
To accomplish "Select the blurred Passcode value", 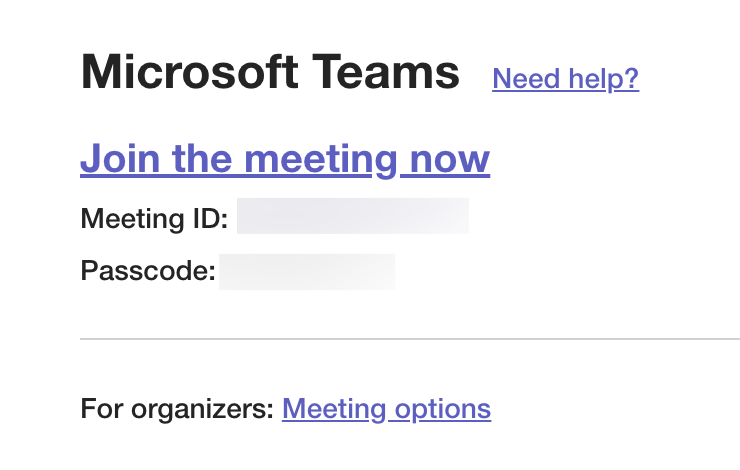I will pos(307,272).
